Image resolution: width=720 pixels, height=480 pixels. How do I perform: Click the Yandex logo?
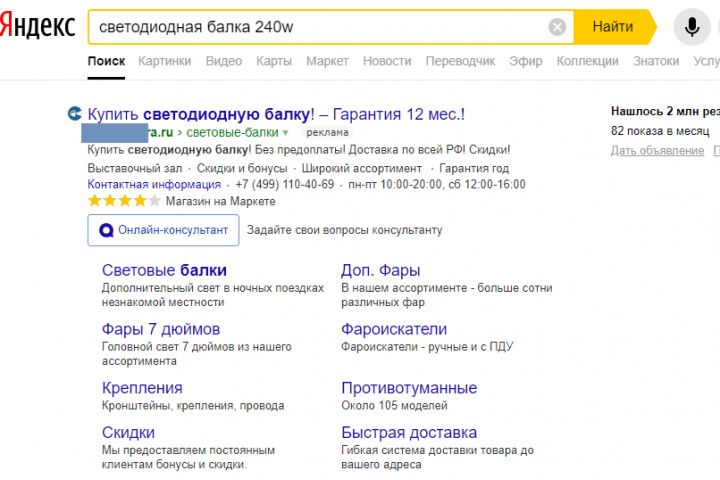(37, 27)
